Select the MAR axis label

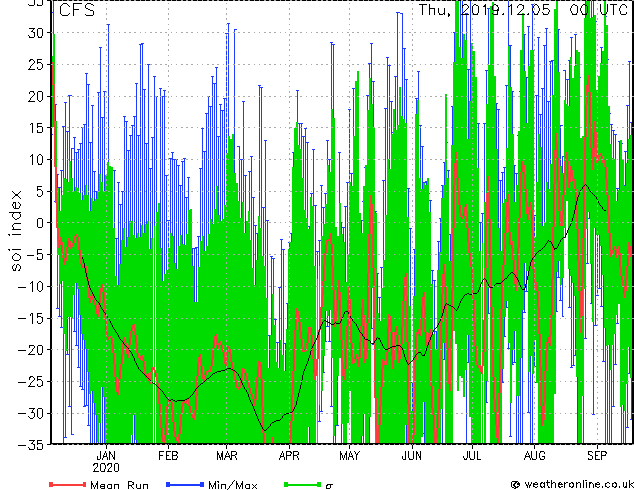pos(227,456)
